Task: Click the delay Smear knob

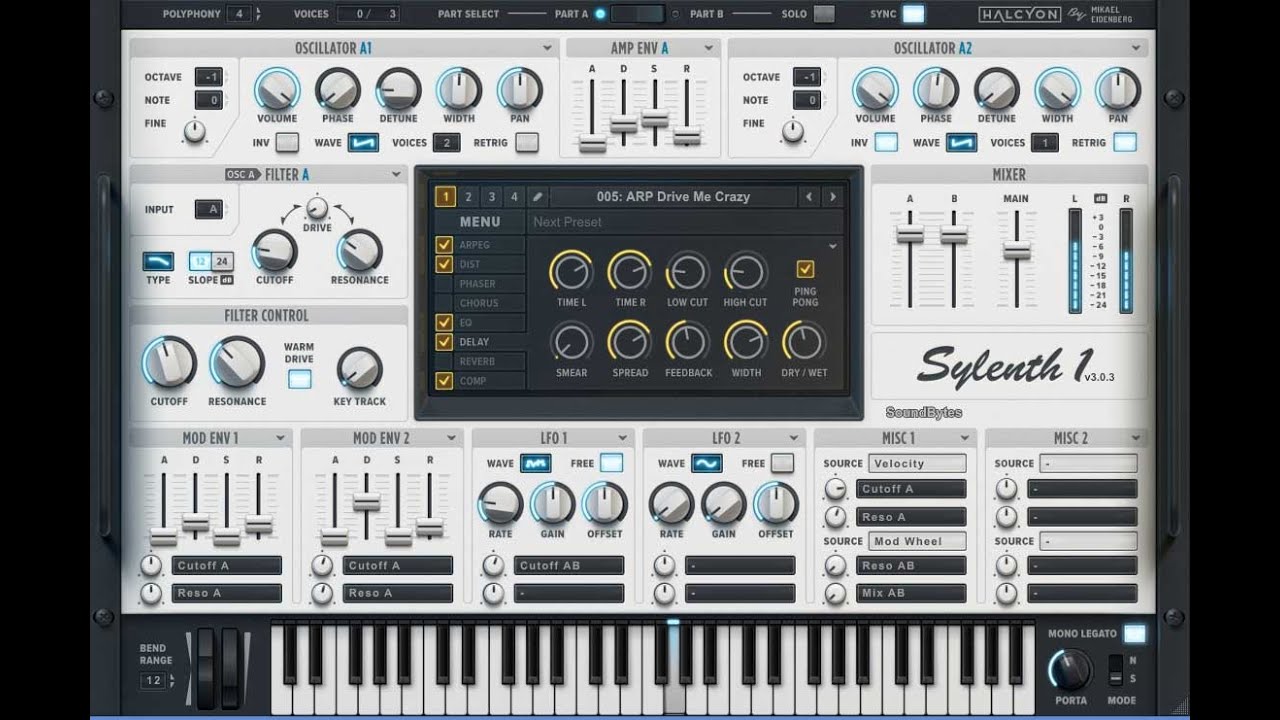Action: pos(571,342)
